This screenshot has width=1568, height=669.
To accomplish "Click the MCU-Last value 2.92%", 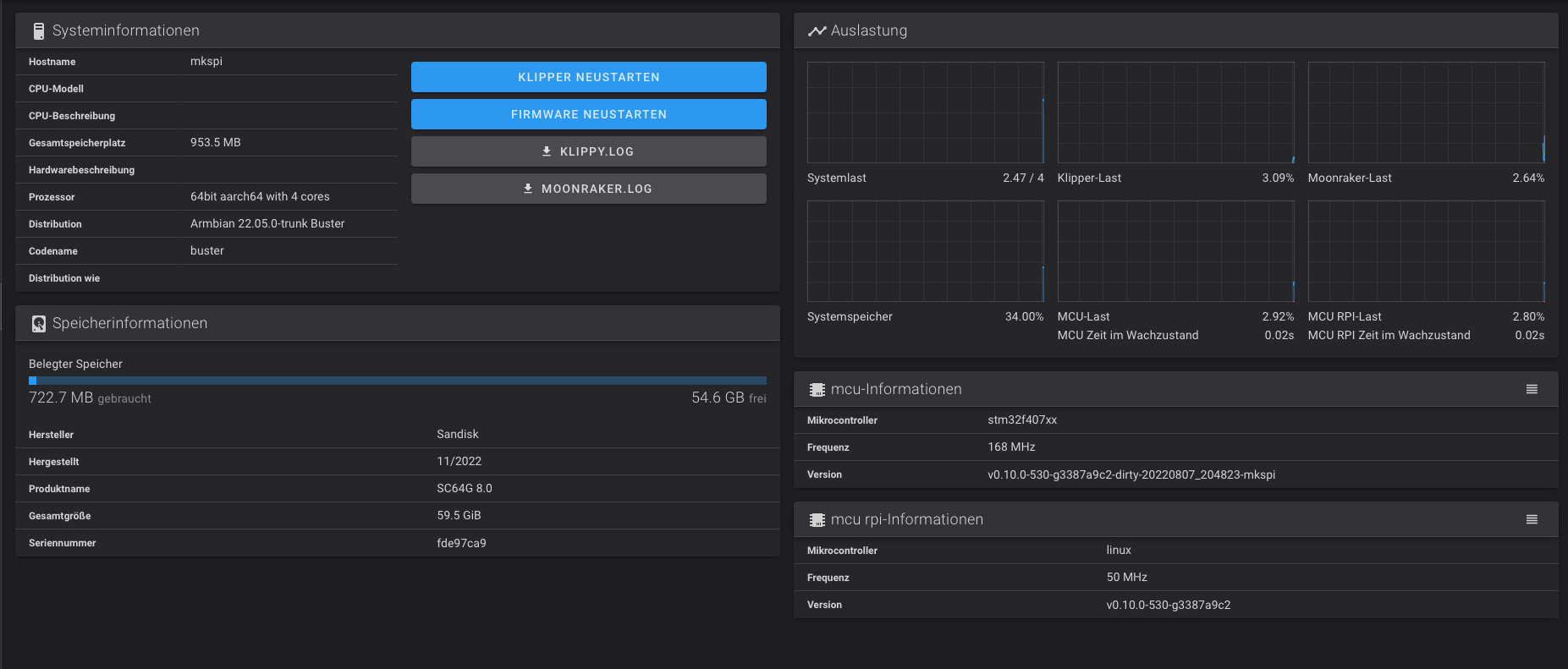I will point(1278,316).
